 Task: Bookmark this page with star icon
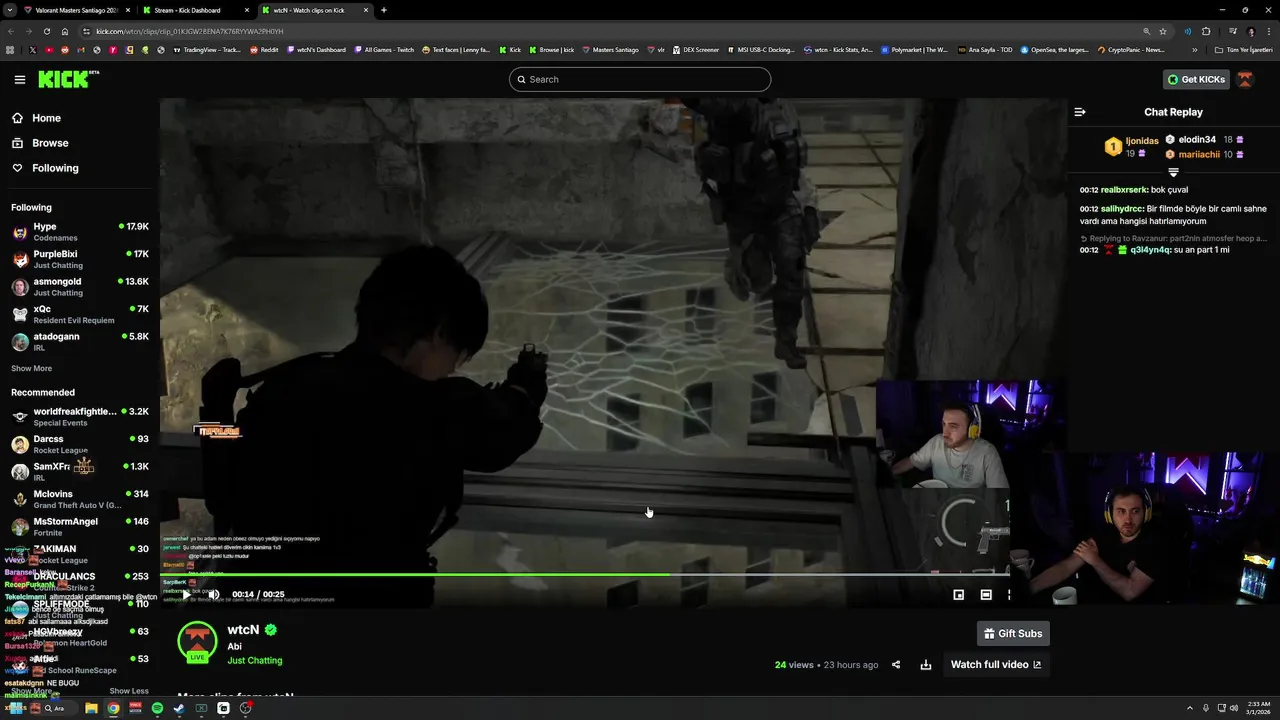click(x=1162, y=31)
